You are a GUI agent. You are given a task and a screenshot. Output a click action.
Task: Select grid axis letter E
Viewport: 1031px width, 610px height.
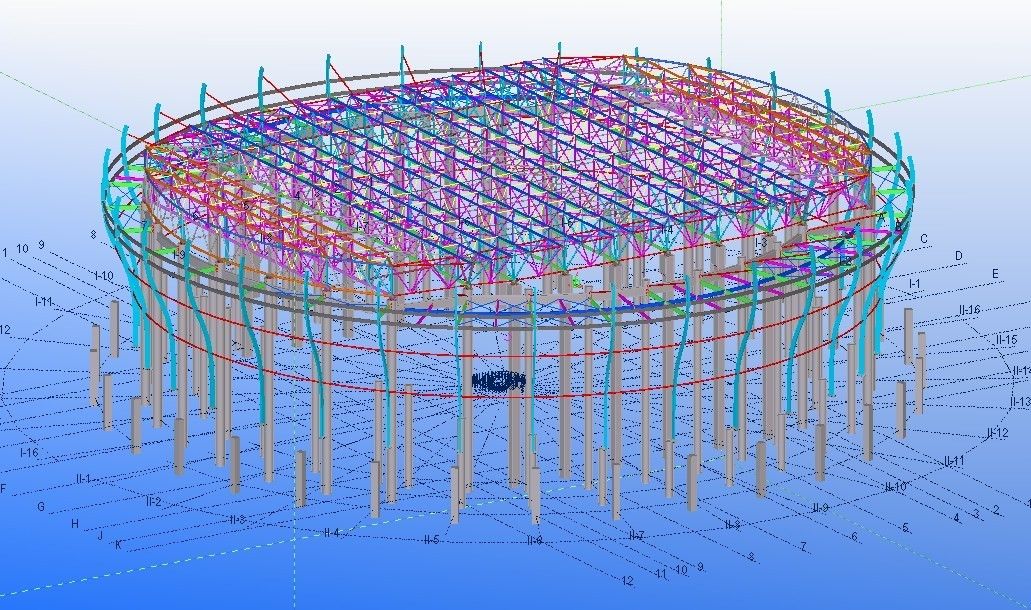point(995,273)
